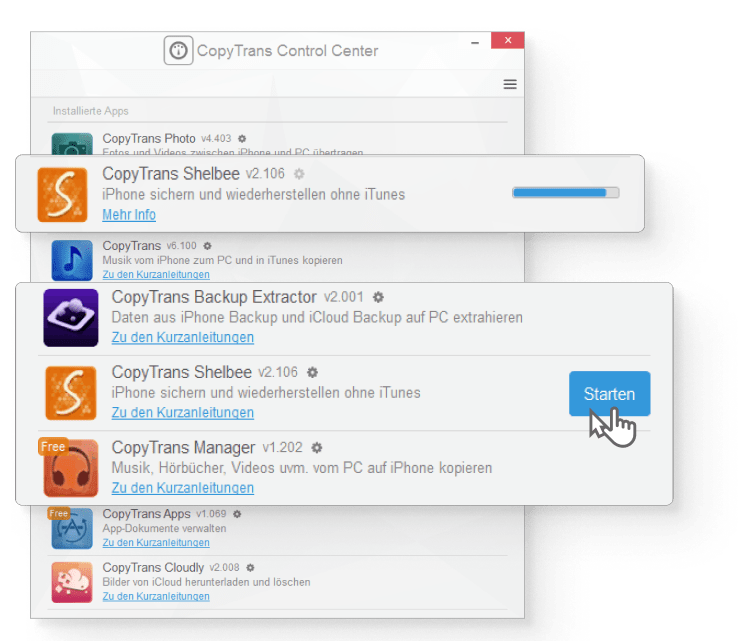Open the Mehr Info link for Shelbee
Image resolution: width=749 pixels, height=641 pixels.
click(x=129, y=215)
